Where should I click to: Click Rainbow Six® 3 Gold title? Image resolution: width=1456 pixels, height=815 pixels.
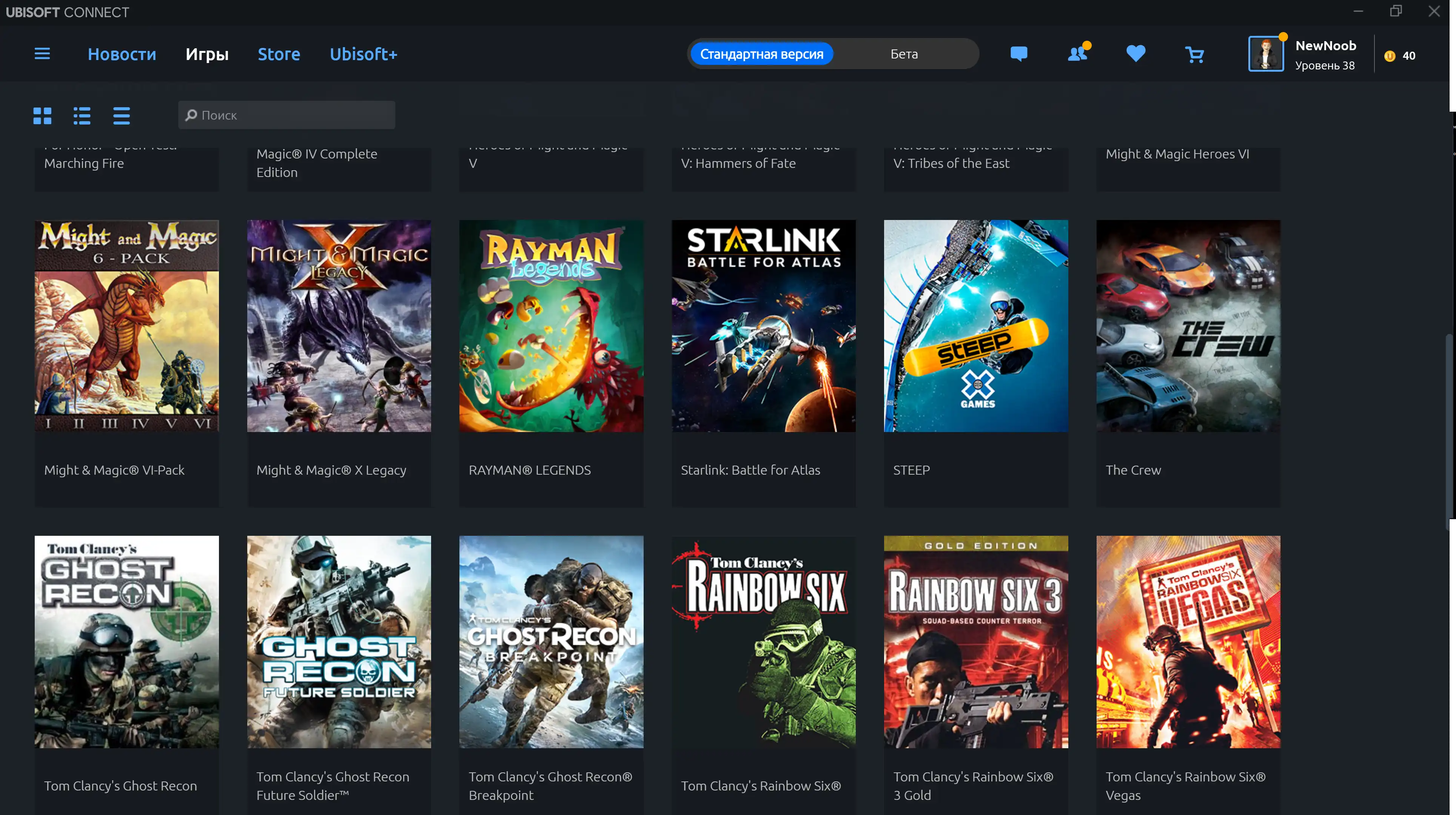click(973, 786)
